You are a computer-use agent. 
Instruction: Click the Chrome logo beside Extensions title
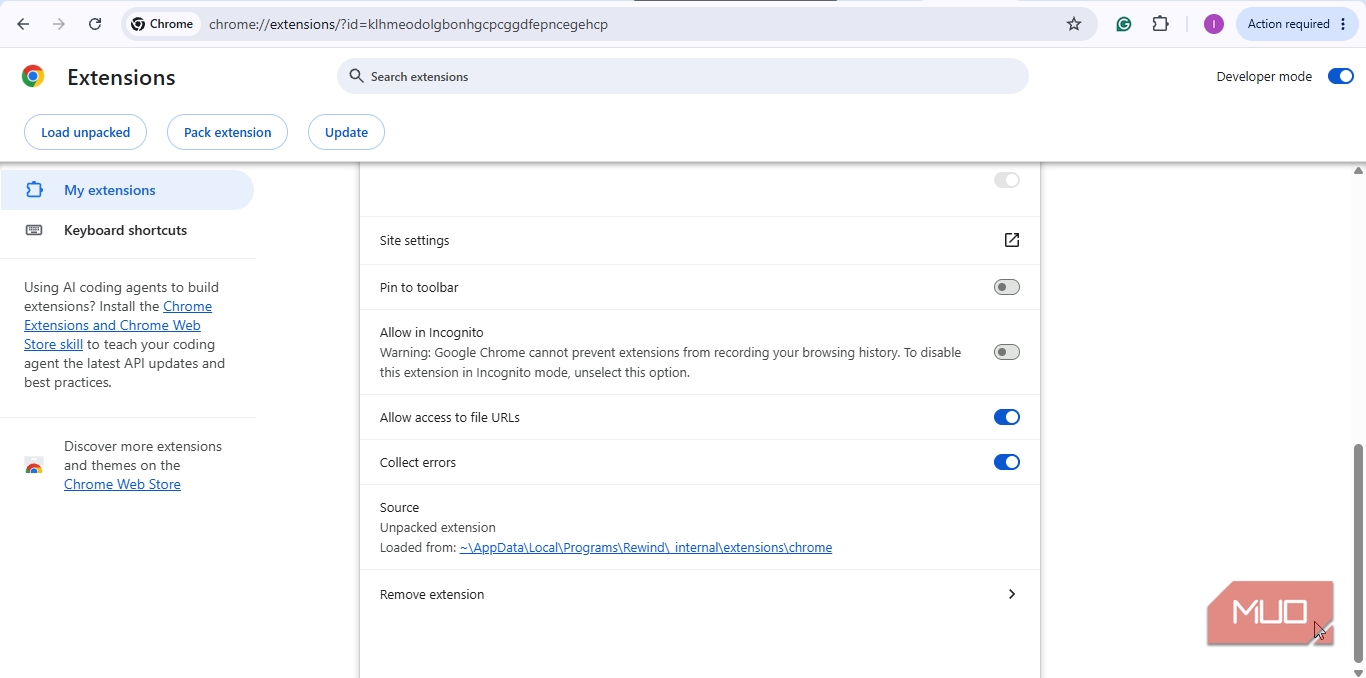tap(33, 77)
